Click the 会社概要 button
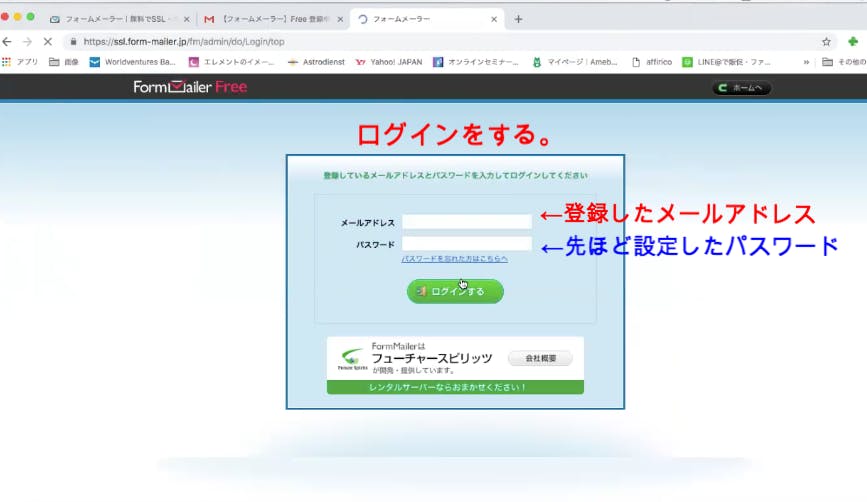This screenshot has width=867, height=502. click(540, 358)
